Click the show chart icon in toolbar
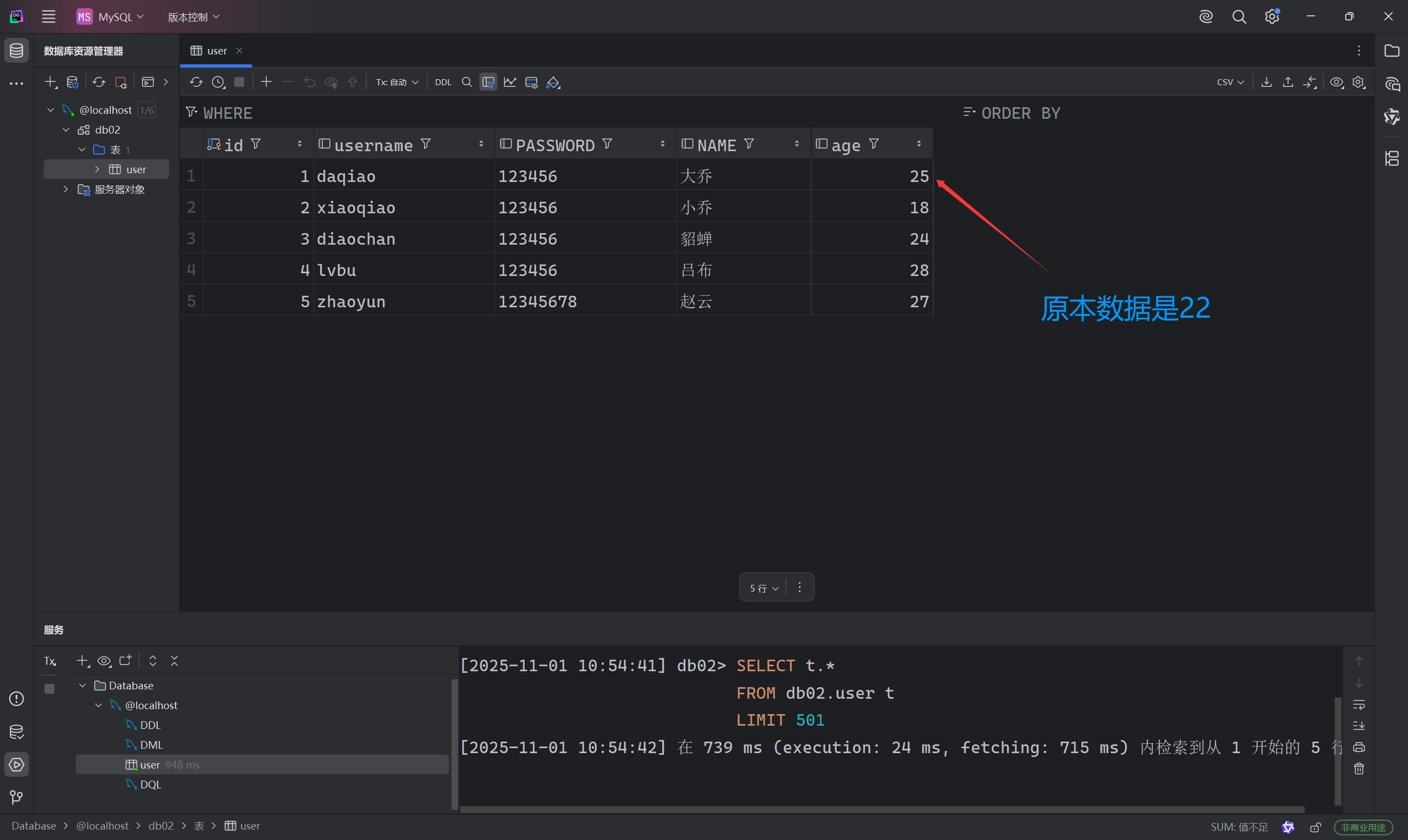The height and width of the screenshot is (840, 1408). (x=509, y=82)
